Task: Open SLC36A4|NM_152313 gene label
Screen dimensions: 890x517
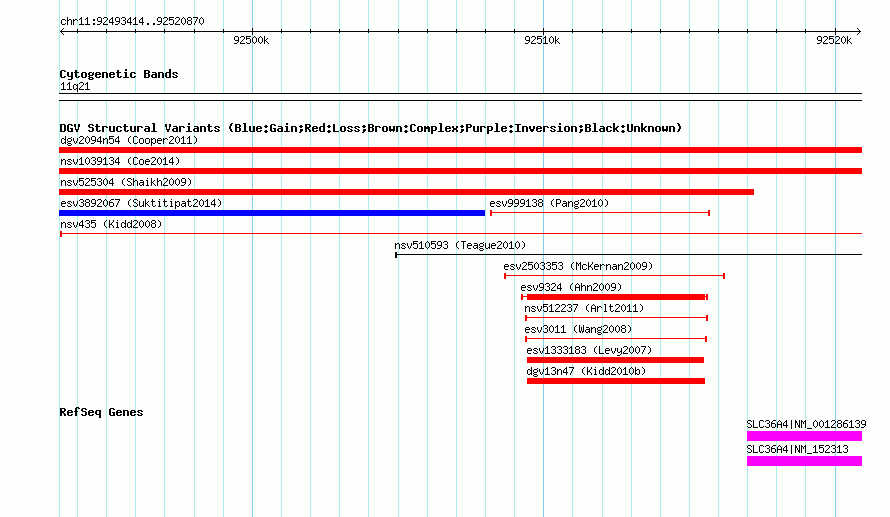Action: (x=797, y=449)
